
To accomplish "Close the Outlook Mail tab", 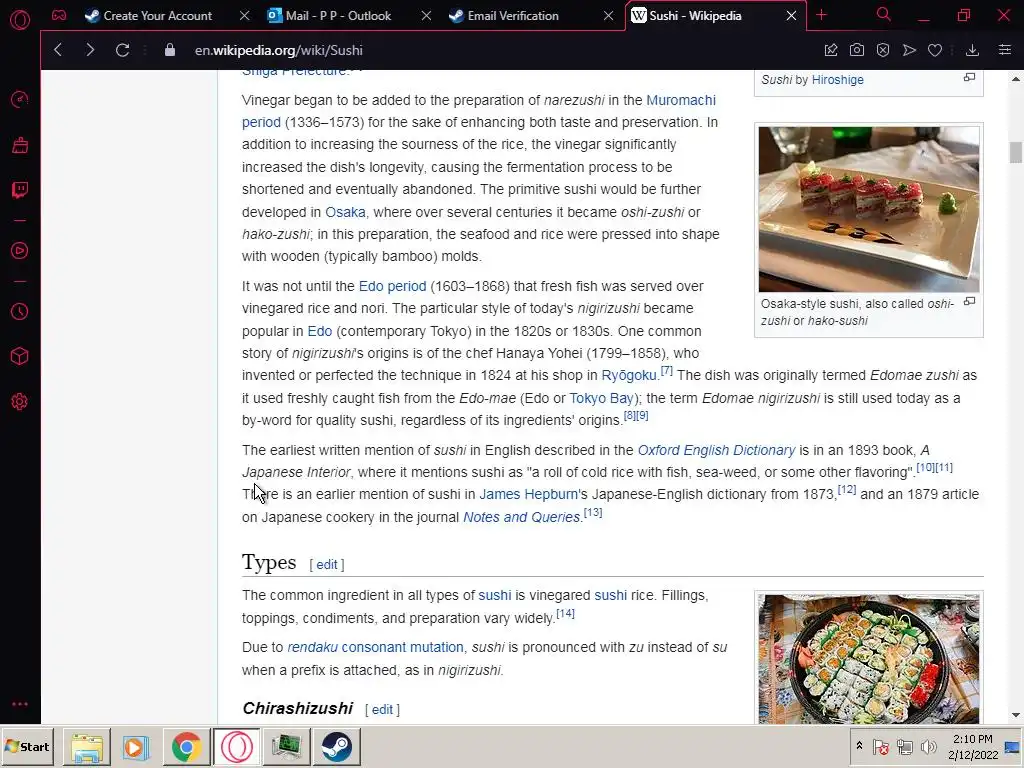I will [426, 16].
